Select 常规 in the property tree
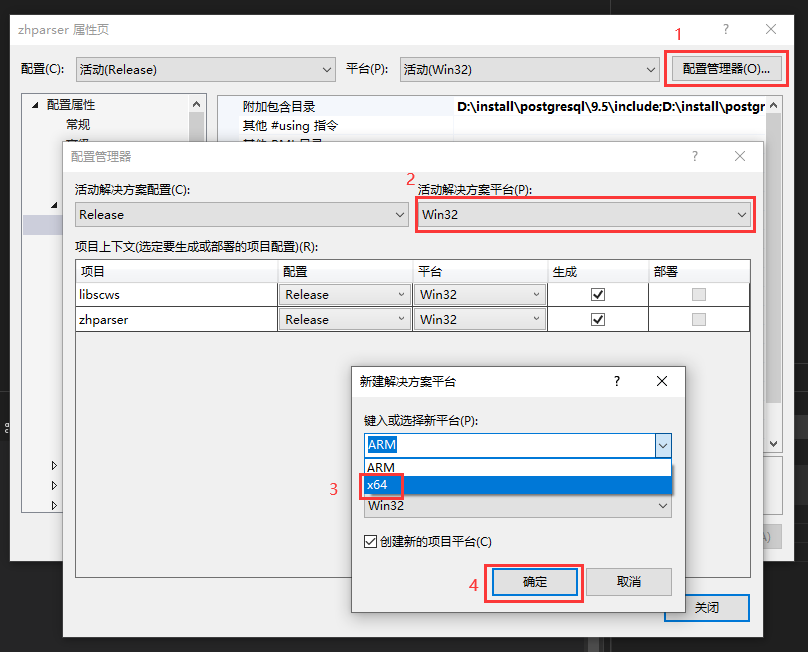 pos(78,124)
